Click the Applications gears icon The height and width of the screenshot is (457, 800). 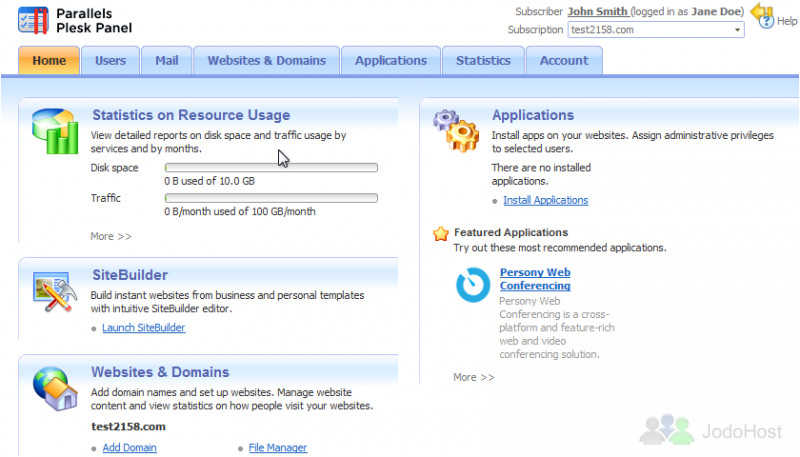pyautogui.click(x=456, y=131)
